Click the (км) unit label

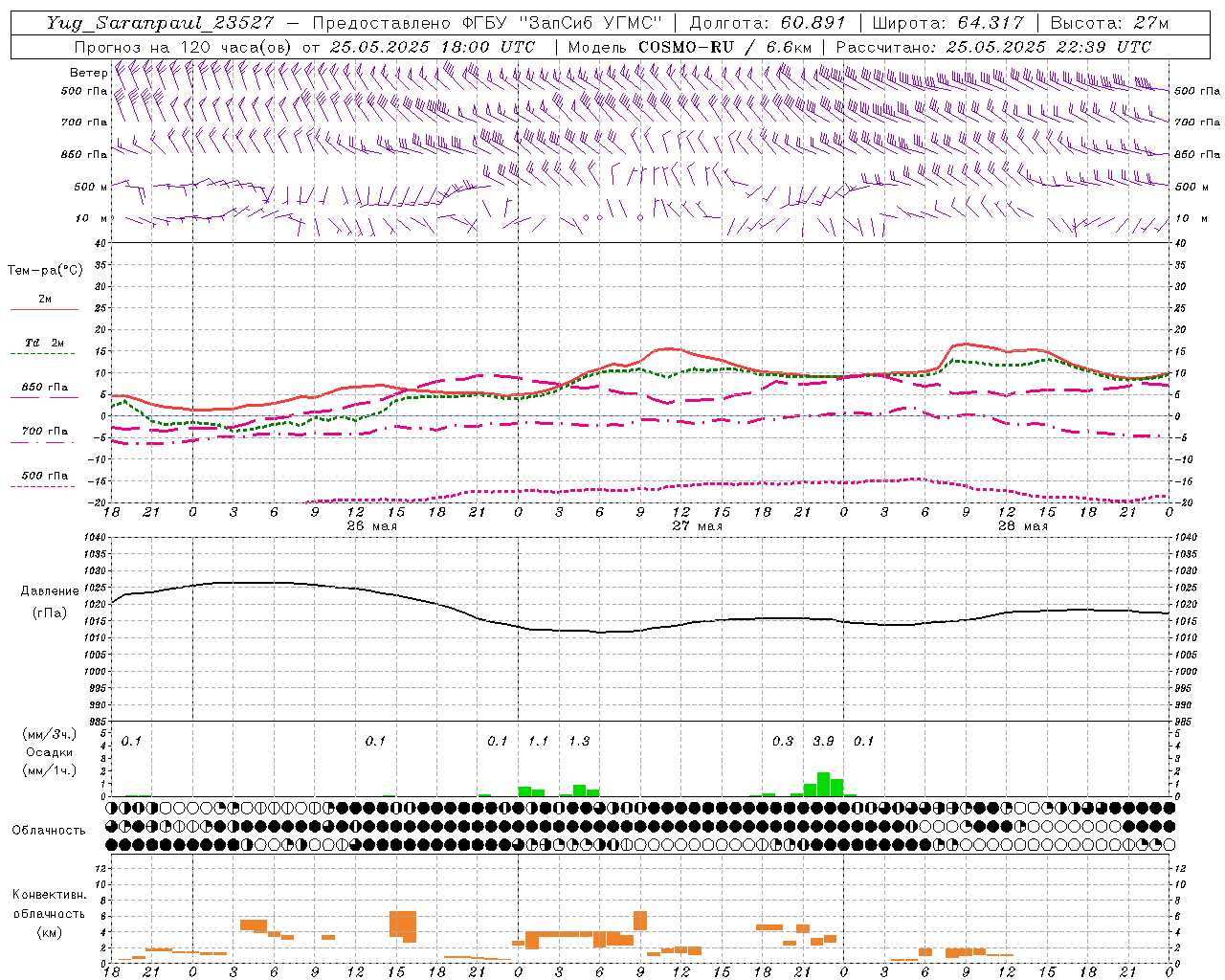coord(50,932)
